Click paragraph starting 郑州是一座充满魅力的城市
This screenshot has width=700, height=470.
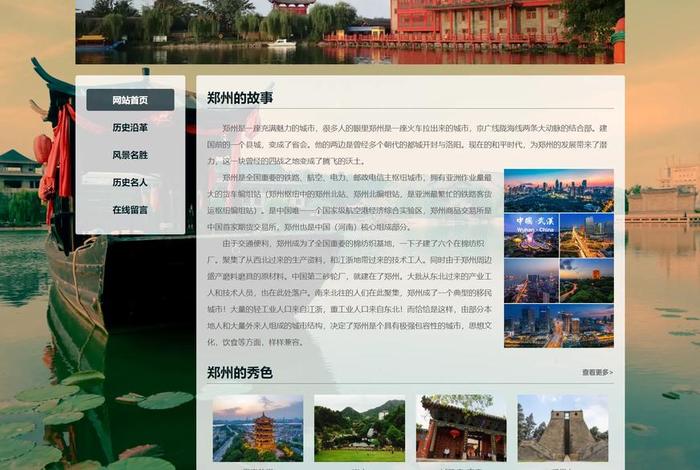tap(407, 145)
